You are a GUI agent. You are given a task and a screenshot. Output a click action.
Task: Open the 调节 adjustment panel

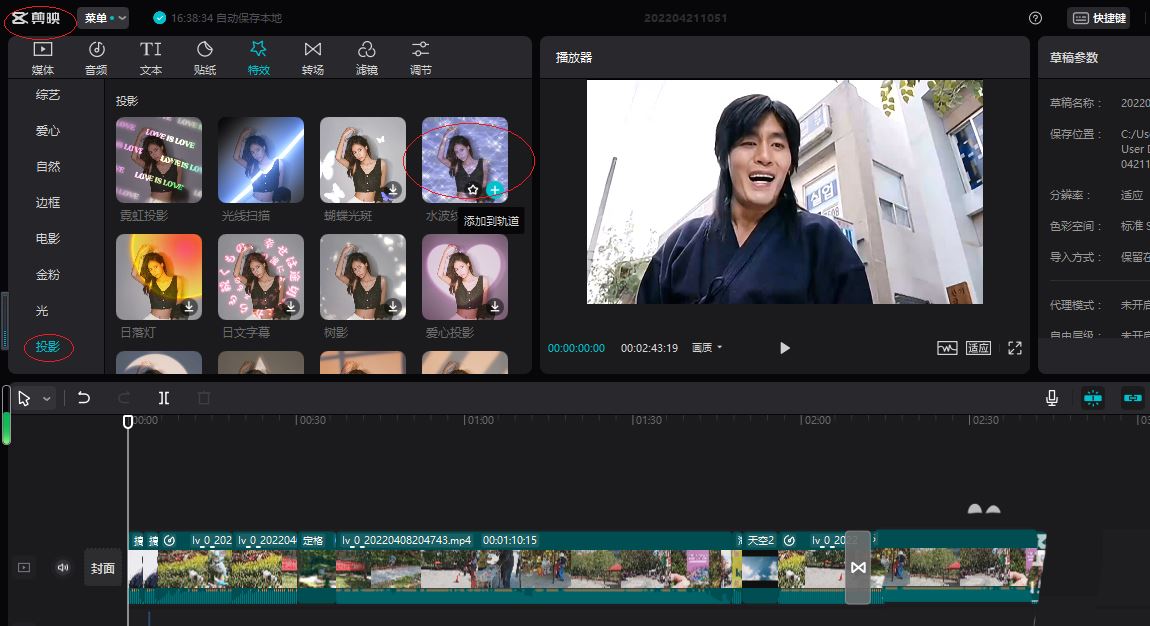pos(420,56)
